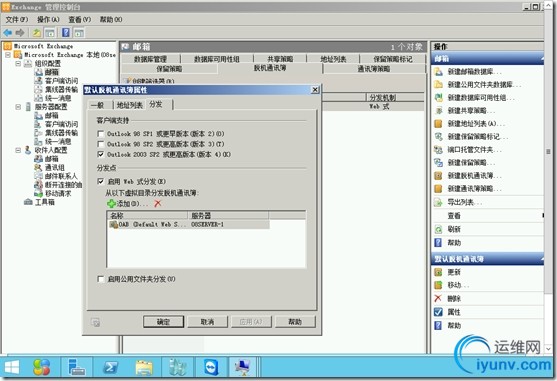Open Server Manager icon on taskbar

click(77, 367)
